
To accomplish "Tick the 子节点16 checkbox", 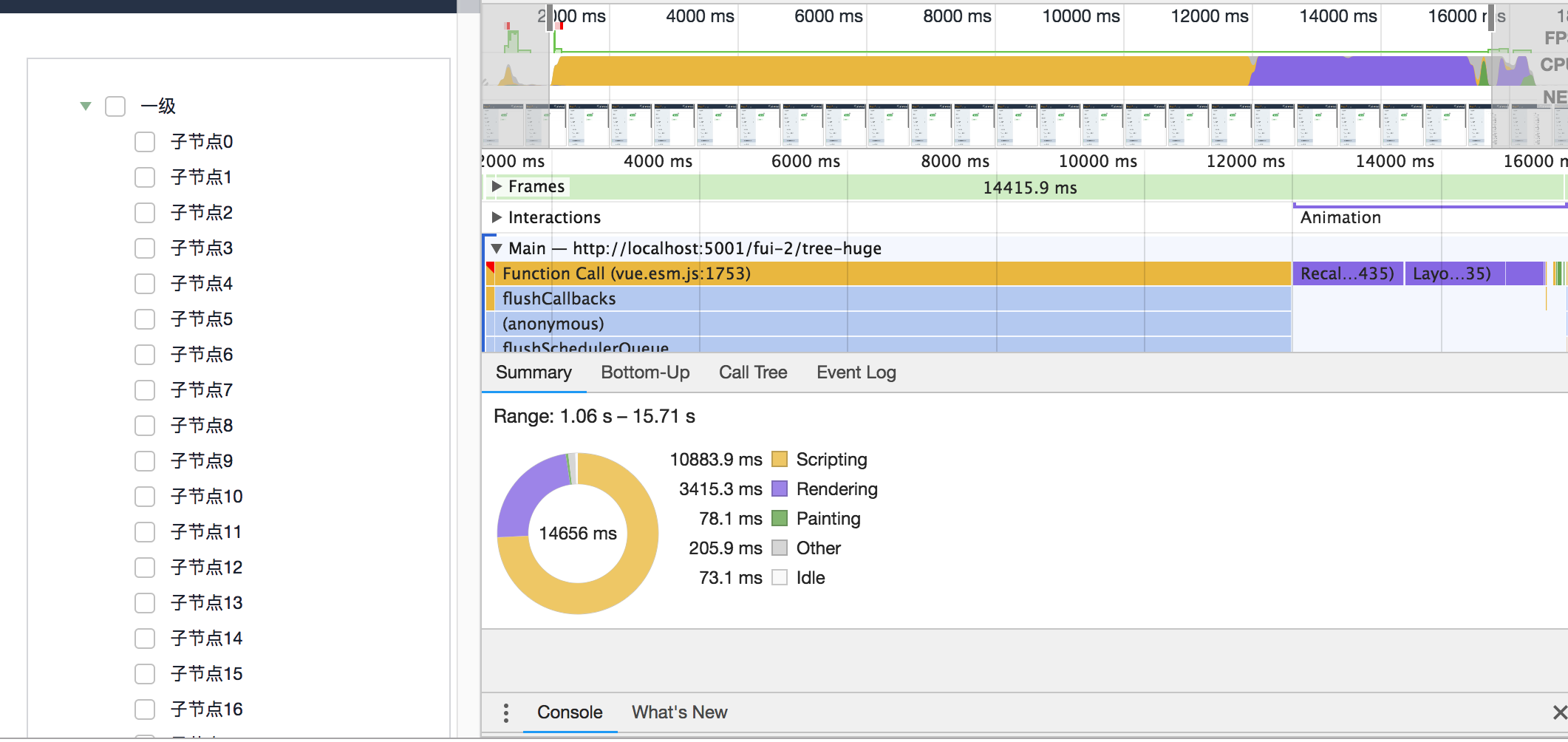I will point(145,709).
